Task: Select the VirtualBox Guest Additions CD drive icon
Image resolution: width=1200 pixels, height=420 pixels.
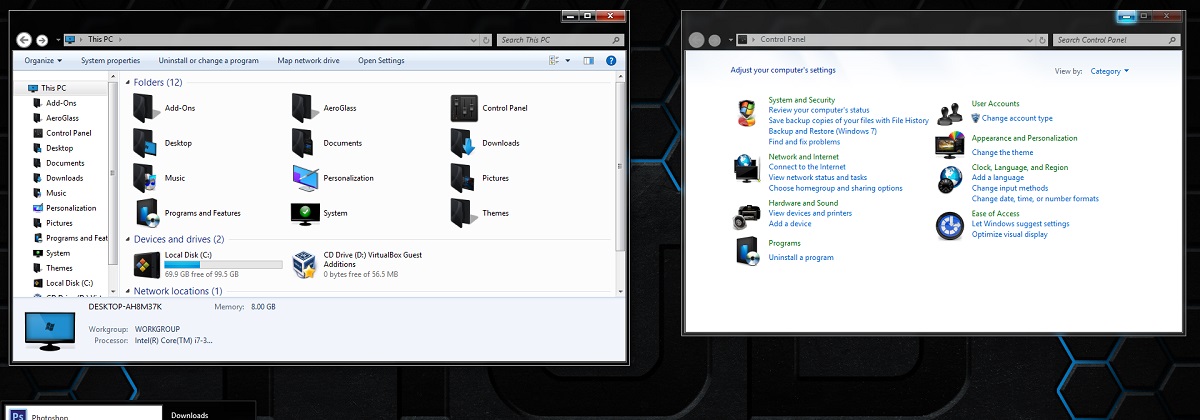Action: pos(305,264)
